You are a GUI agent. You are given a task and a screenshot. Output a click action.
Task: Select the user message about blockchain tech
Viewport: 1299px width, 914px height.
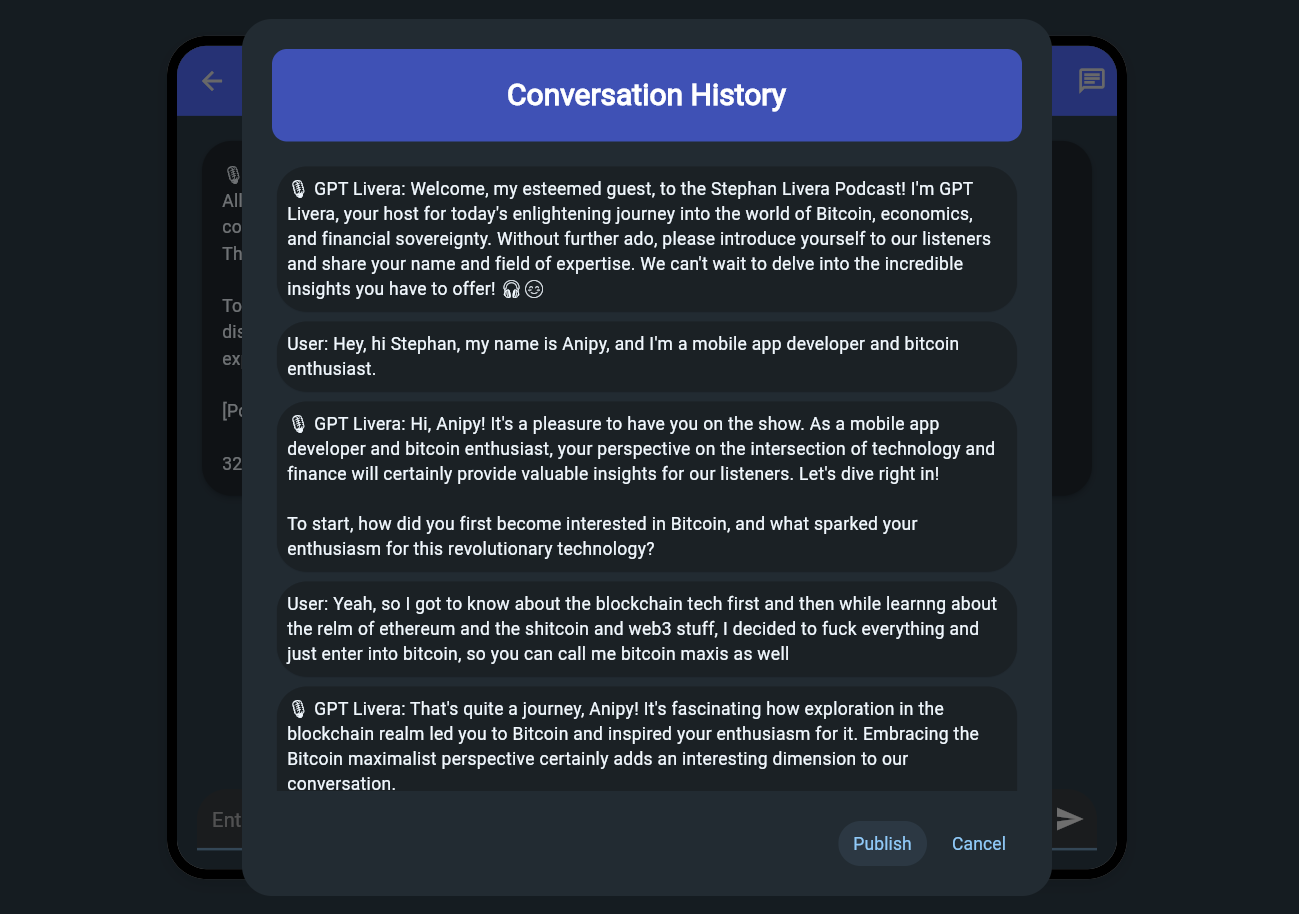coord(646,629)
